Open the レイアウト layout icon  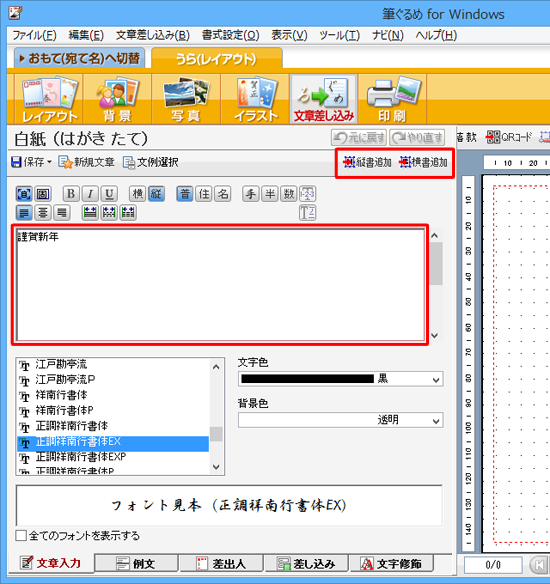click(49, 99)
